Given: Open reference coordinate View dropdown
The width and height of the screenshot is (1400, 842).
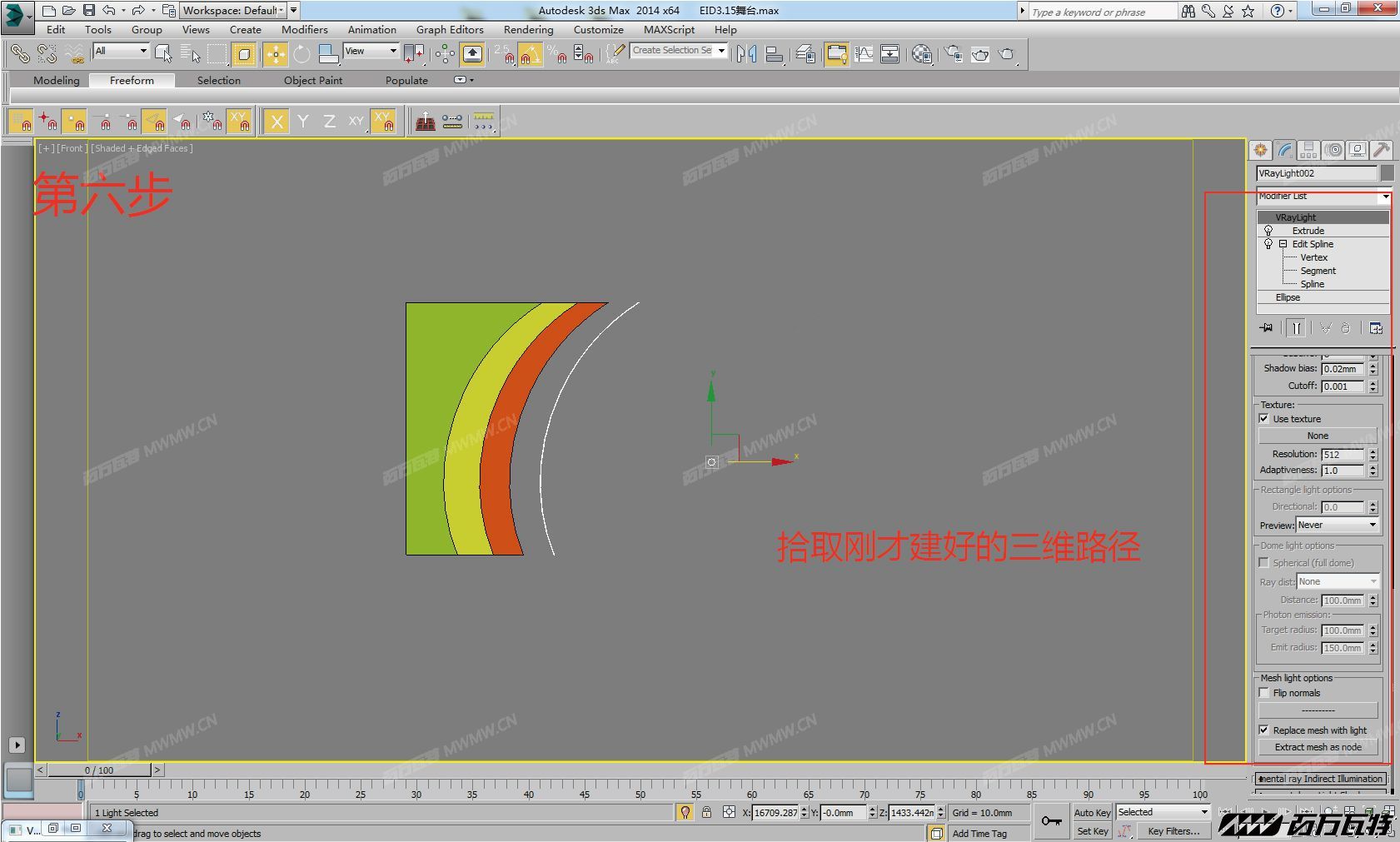Looking at the screenshot, I should (x=371, y=51).
